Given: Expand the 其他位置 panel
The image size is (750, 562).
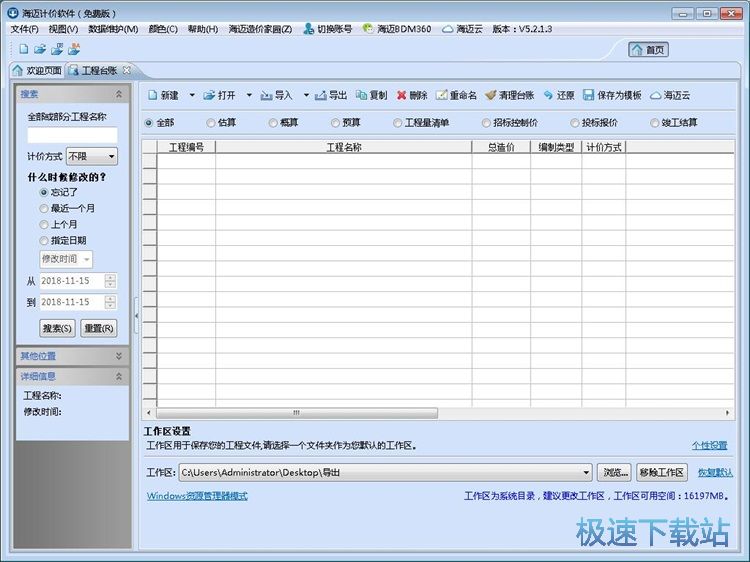Looking at the screenshot, I should point(118,356).
